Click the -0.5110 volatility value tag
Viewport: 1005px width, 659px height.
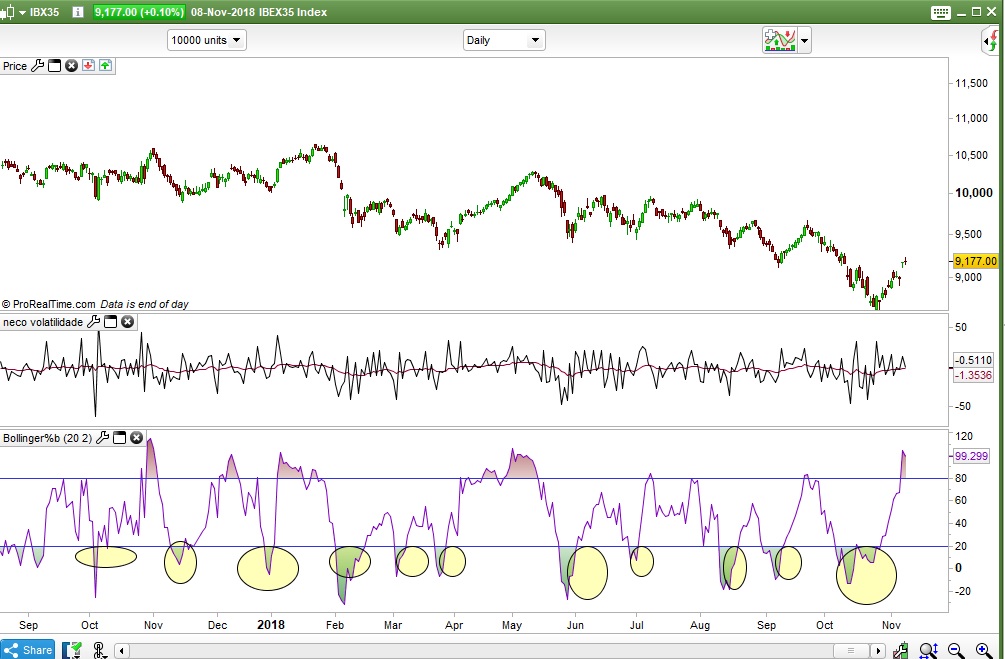(973, 360)
